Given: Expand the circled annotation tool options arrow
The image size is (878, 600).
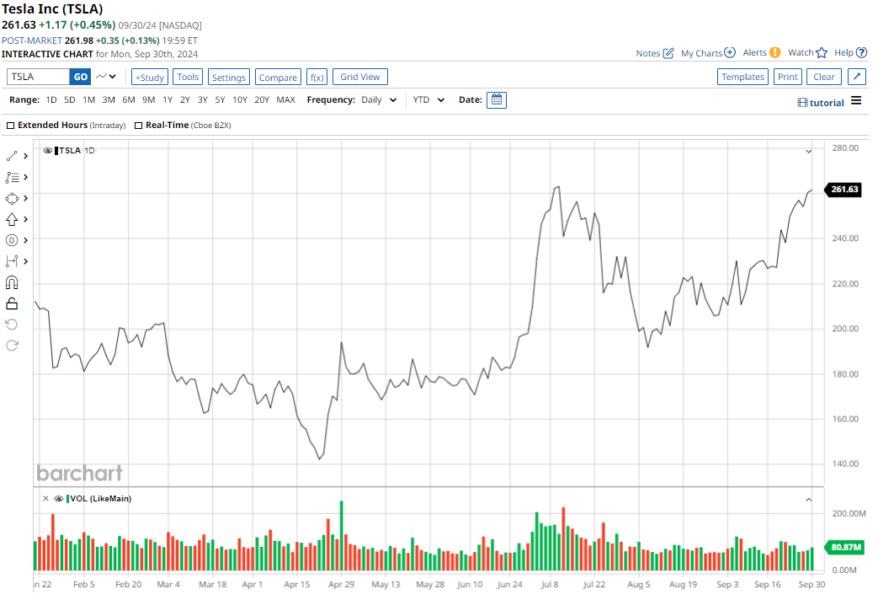Looking at the screenshot, I should pos(25,240).
